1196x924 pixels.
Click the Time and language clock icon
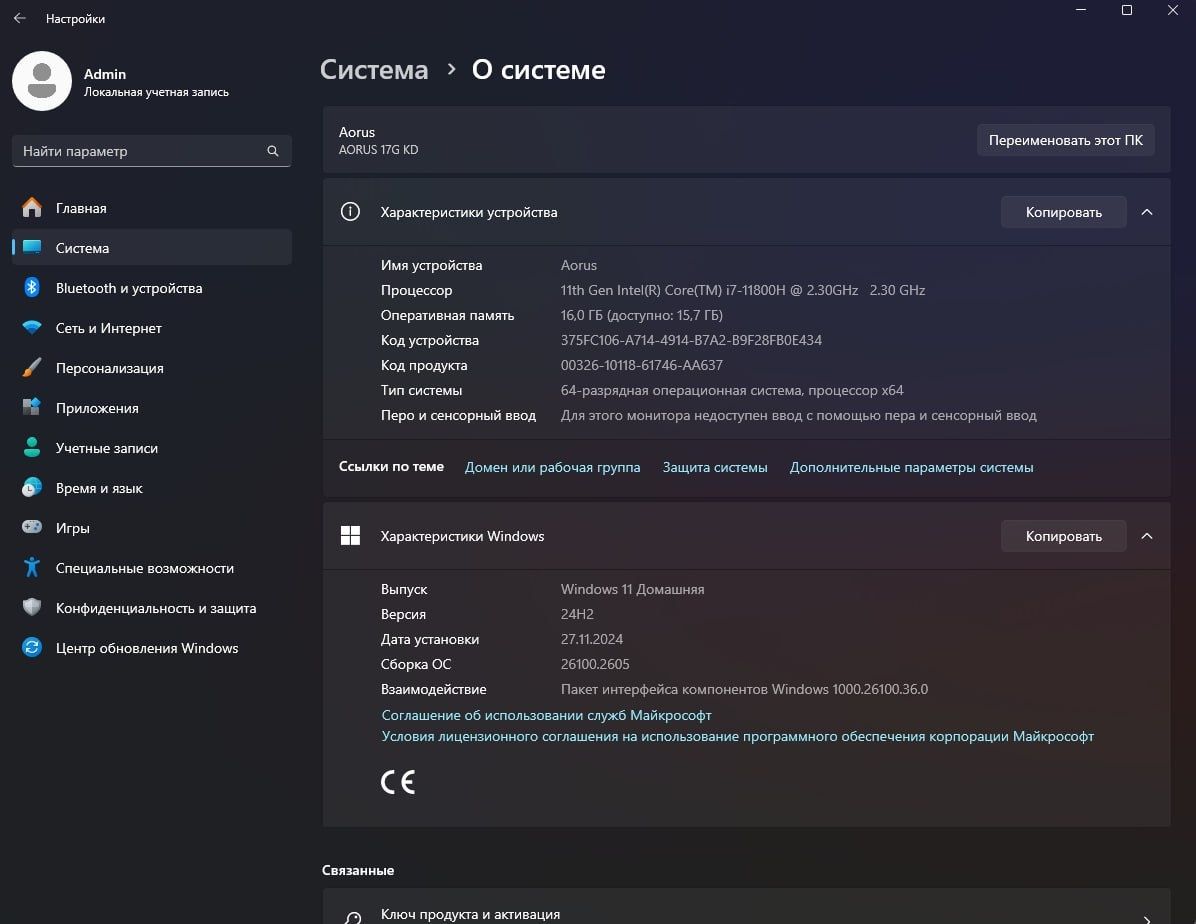tap(32, 488)
